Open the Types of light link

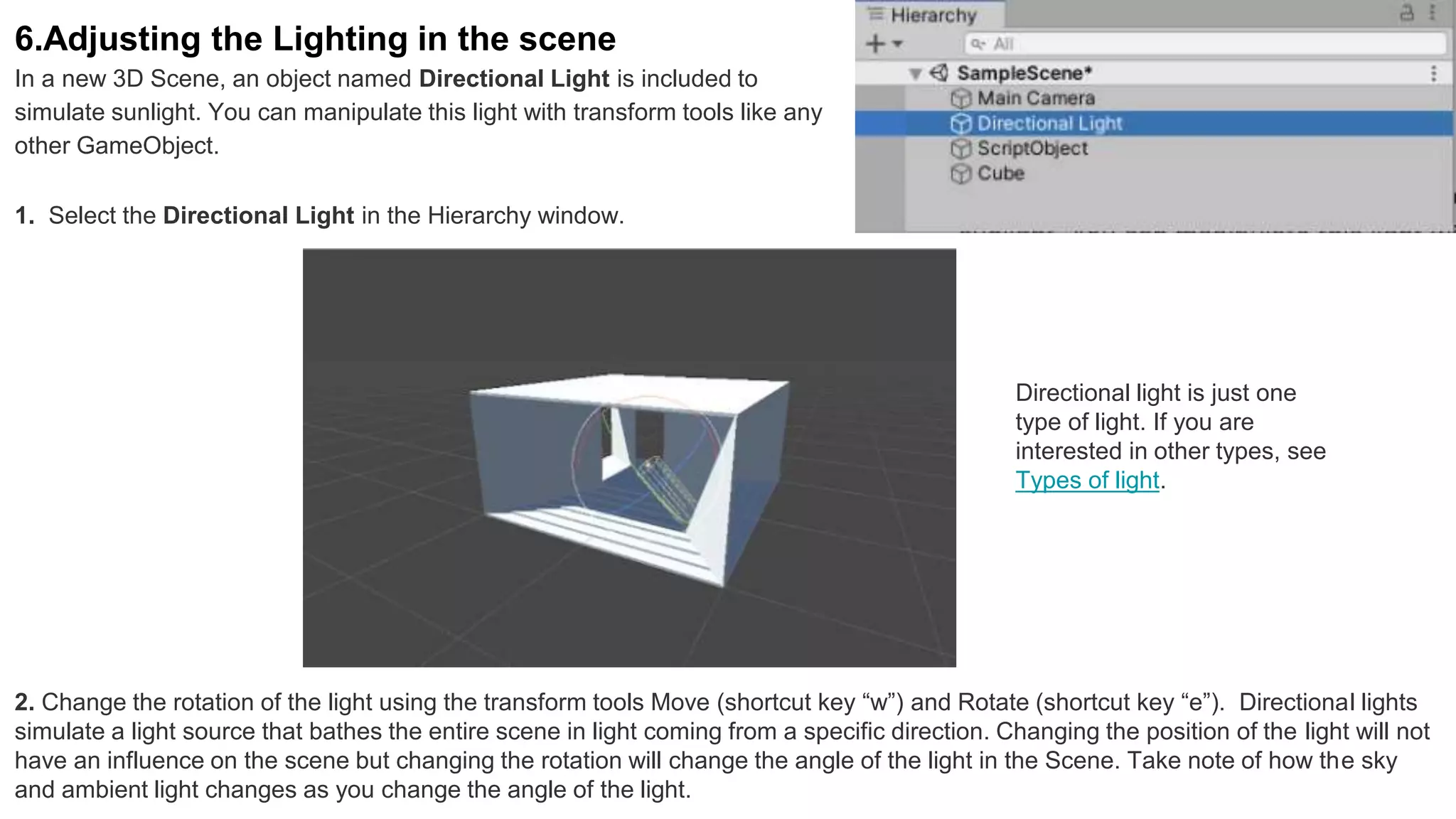point(1087,481)
